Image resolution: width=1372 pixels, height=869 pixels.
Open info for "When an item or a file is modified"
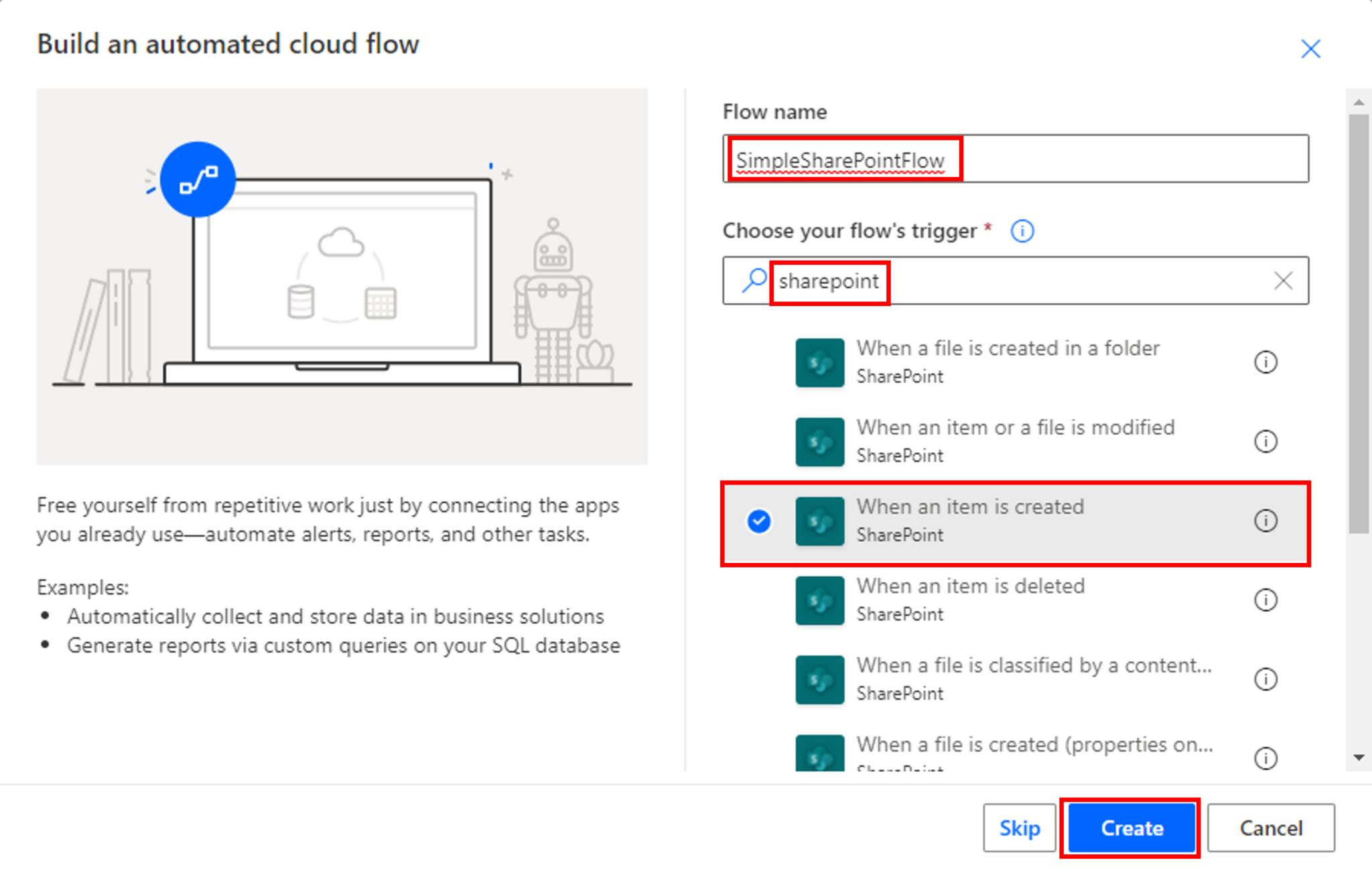click(x=1265, y=442)
